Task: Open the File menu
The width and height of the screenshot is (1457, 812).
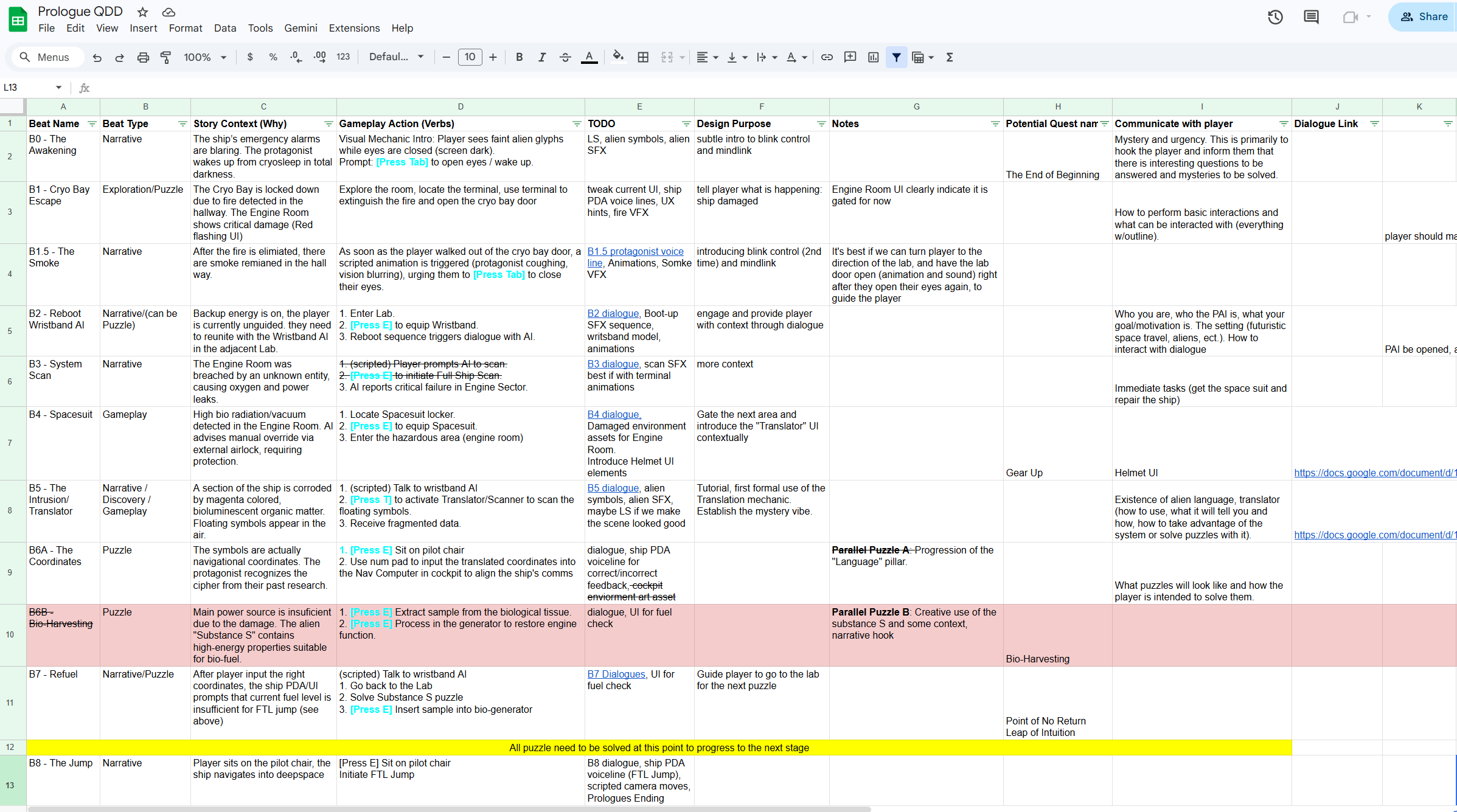Action: pos(46,28)
